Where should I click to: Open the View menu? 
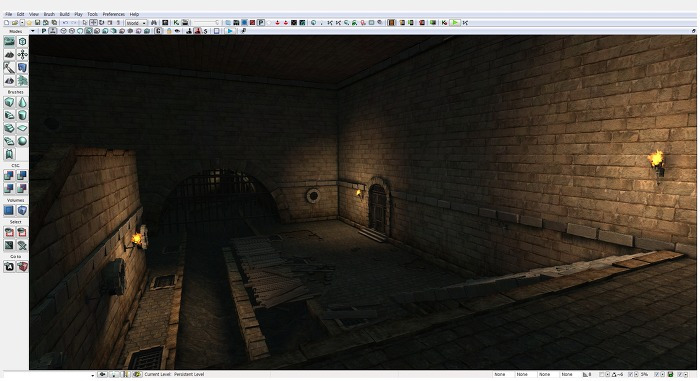pos(34,14)
